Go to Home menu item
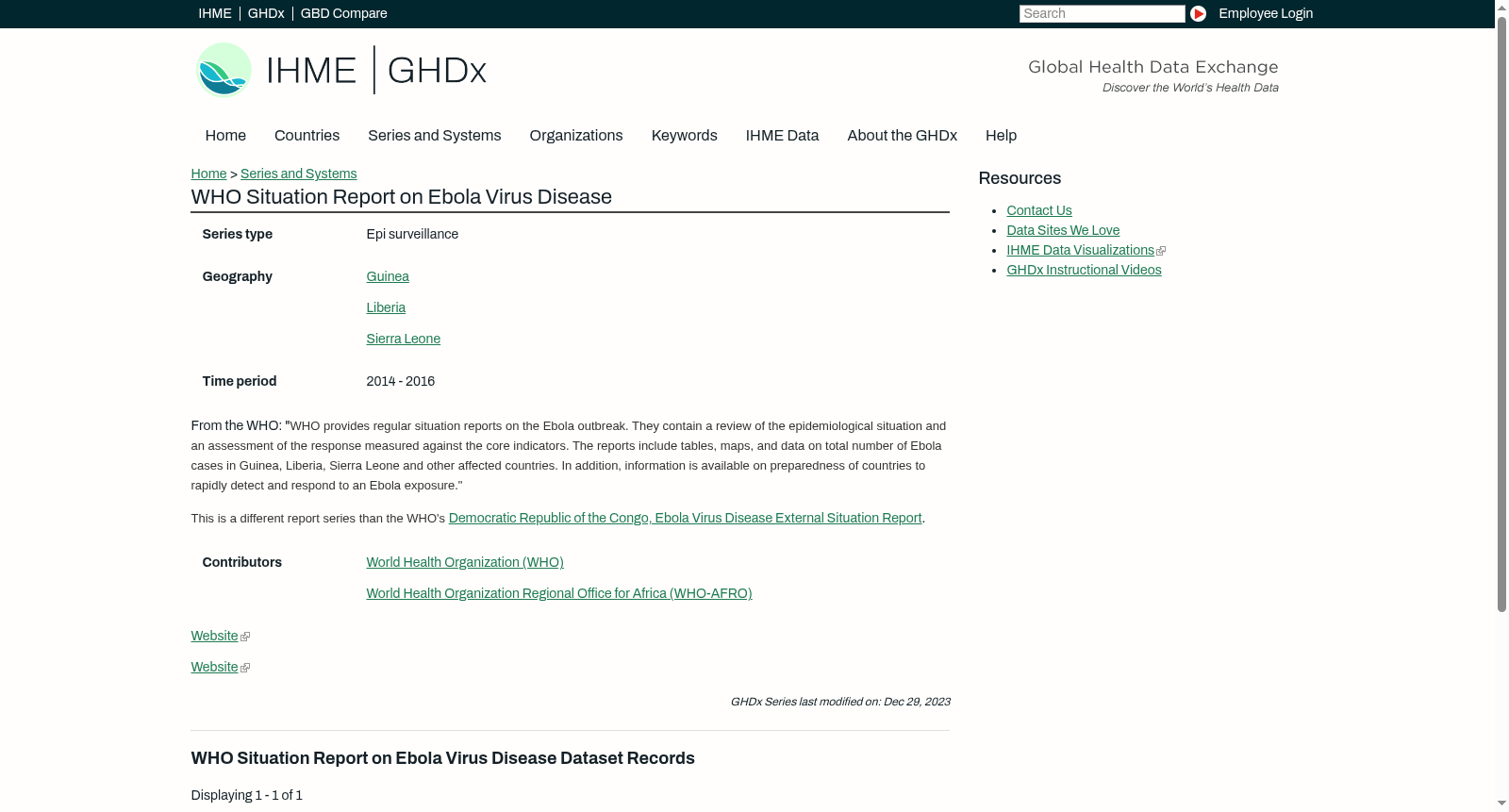The width and height of the screenshot is (1509, 812). (x=225, y=136)
